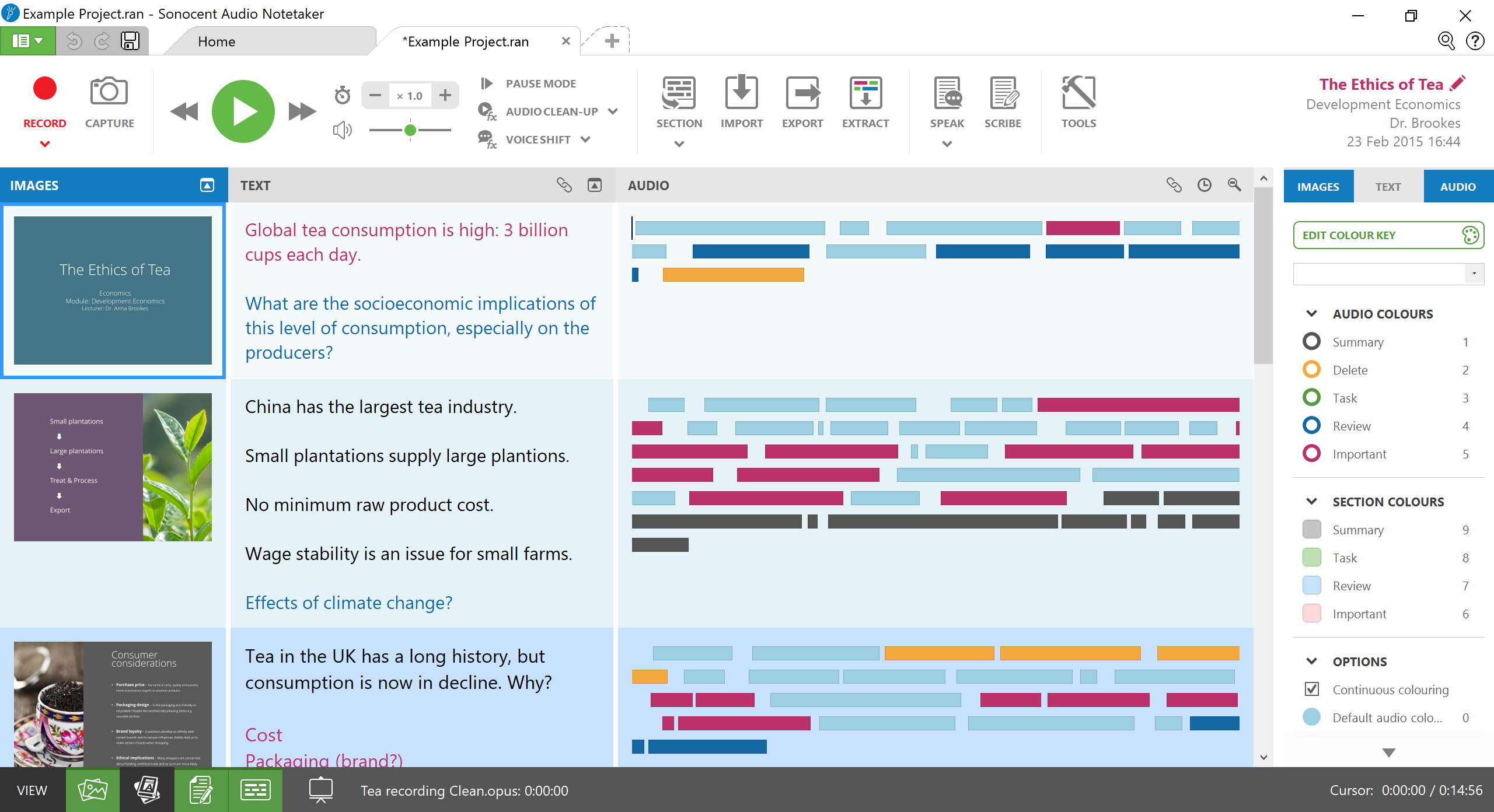Select the Small plantations slide thumbnail

point(113,467)
